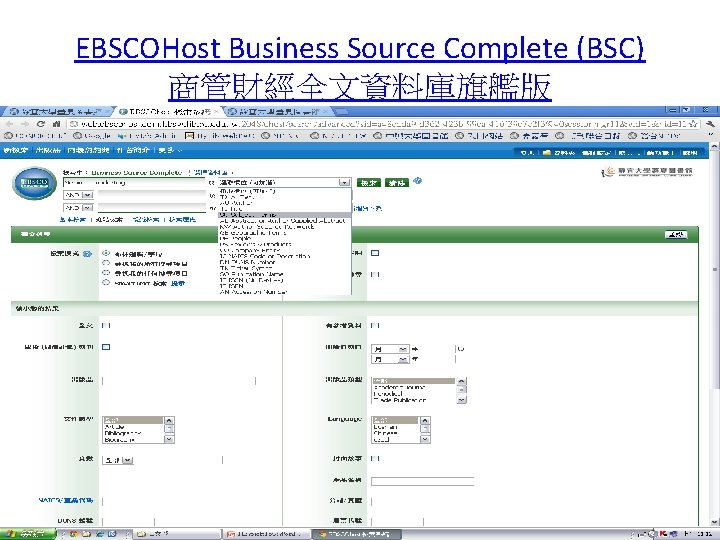Open the first bookmark in bookmarks bar

coord(35,136)
